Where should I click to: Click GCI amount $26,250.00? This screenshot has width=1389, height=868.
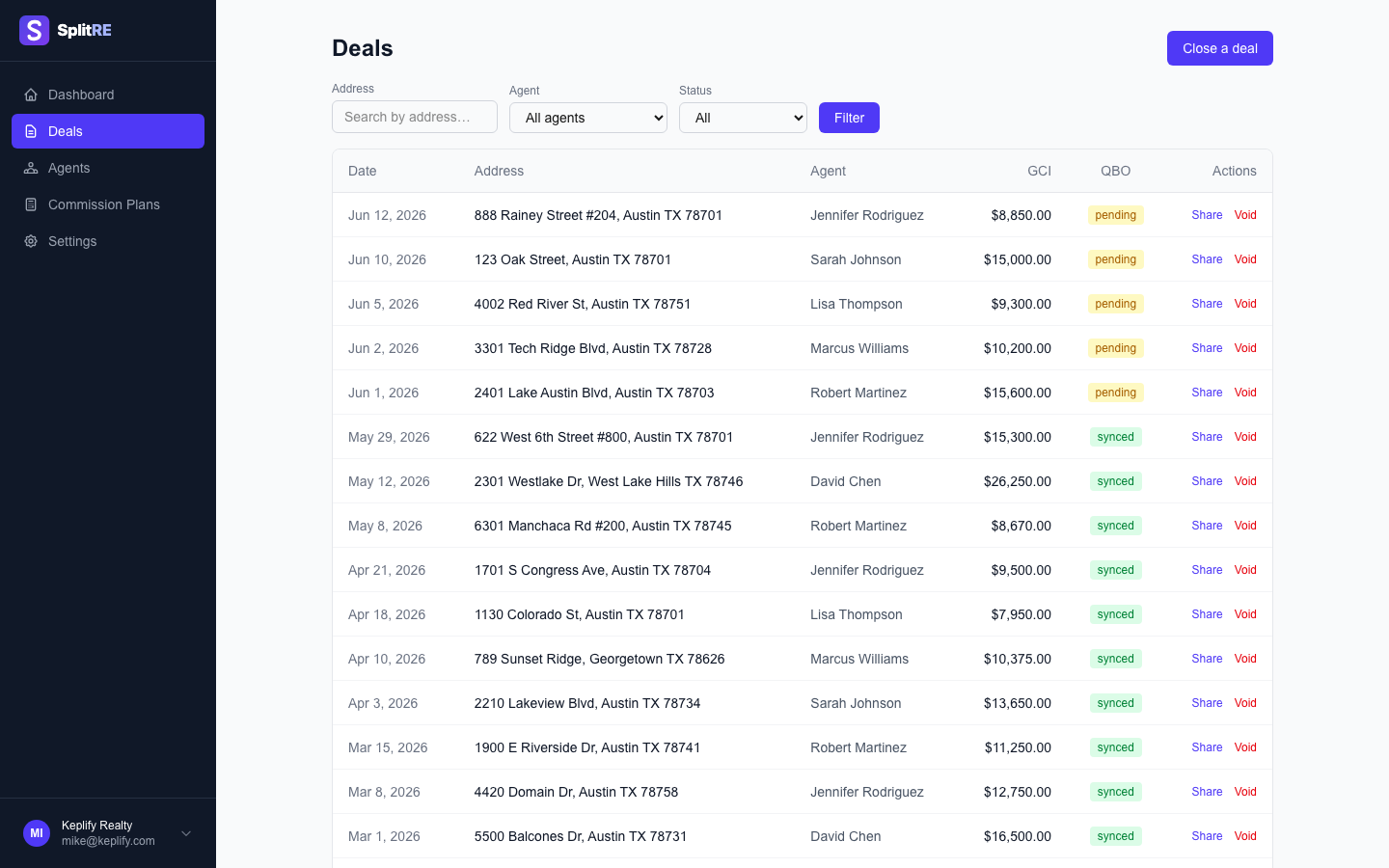[x=1018, y=481]
